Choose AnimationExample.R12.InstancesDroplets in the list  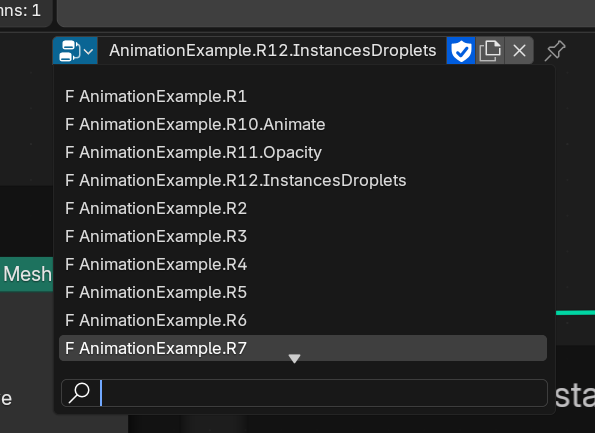point(303,181)
